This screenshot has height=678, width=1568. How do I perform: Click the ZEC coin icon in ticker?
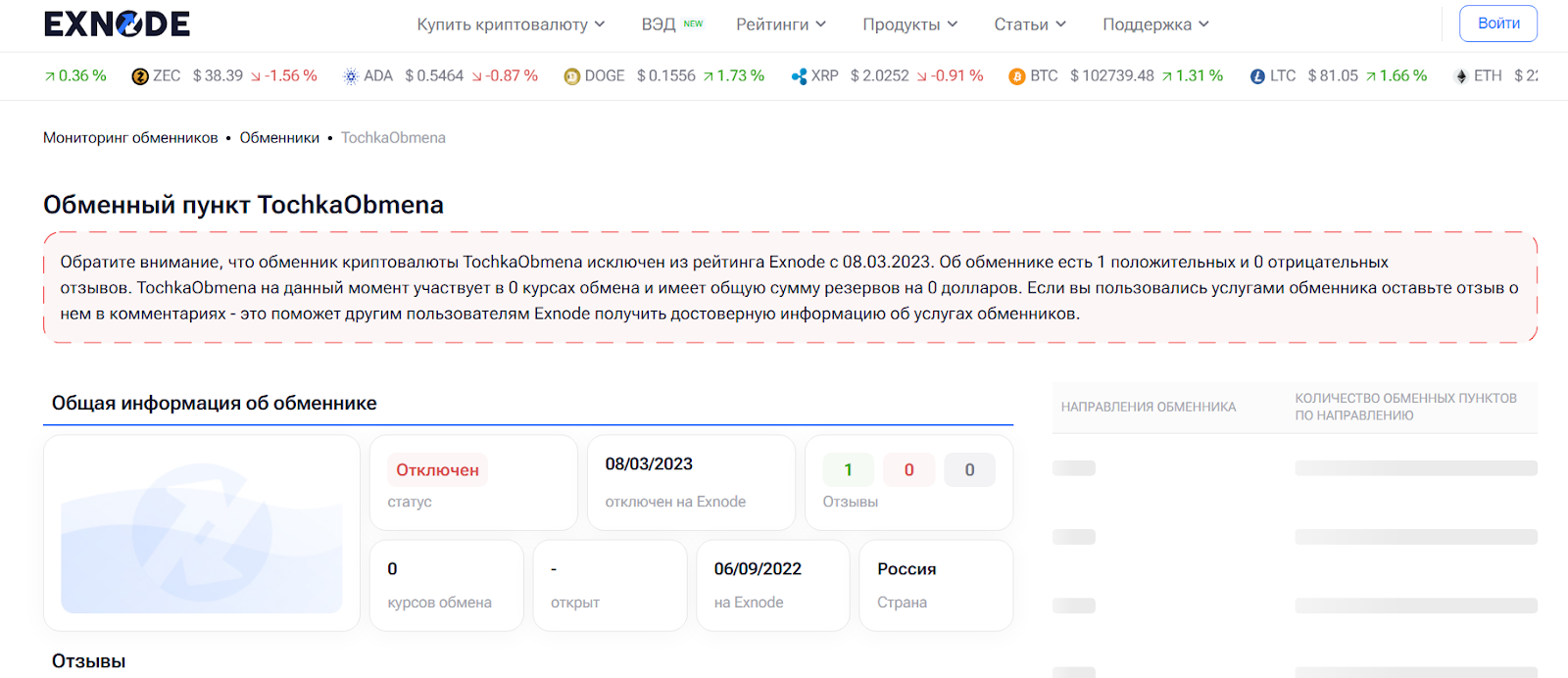140,76
